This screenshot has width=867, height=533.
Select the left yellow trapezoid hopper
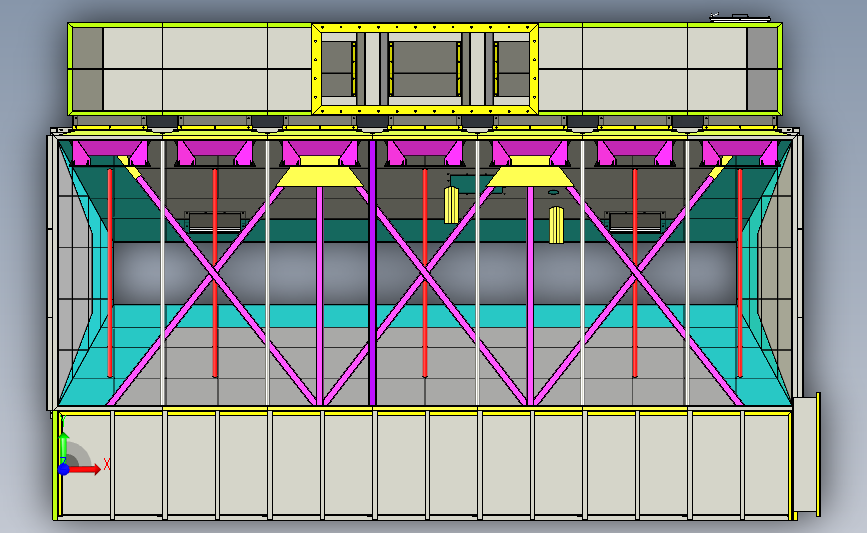pyautogui.click(x=320, y=171)
